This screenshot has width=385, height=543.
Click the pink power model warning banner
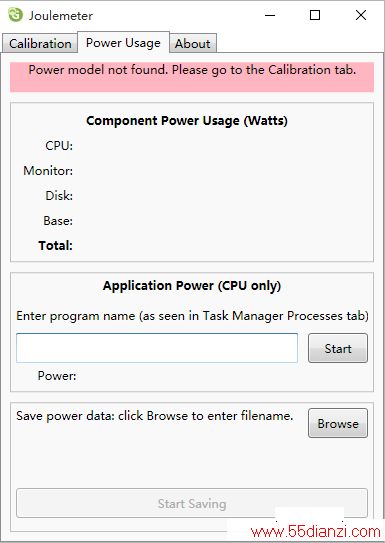coord(192,77)
